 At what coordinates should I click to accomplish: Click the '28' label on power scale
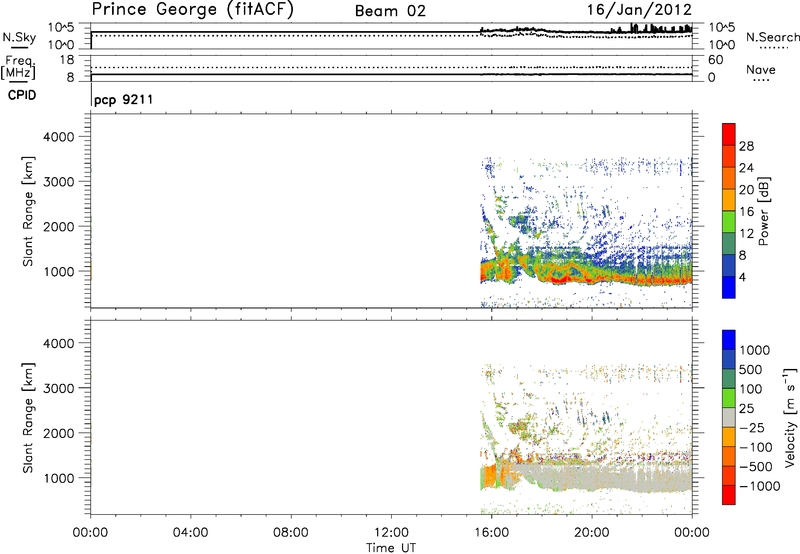(746, 146)
